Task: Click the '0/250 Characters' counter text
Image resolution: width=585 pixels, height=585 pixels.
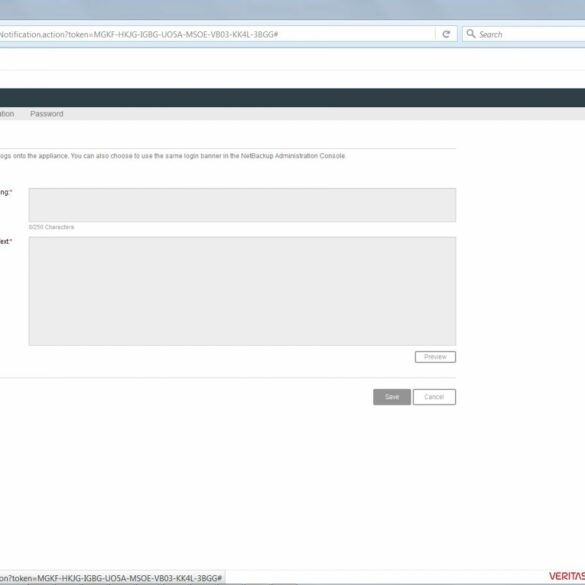Action: click(x=51, y=227)
